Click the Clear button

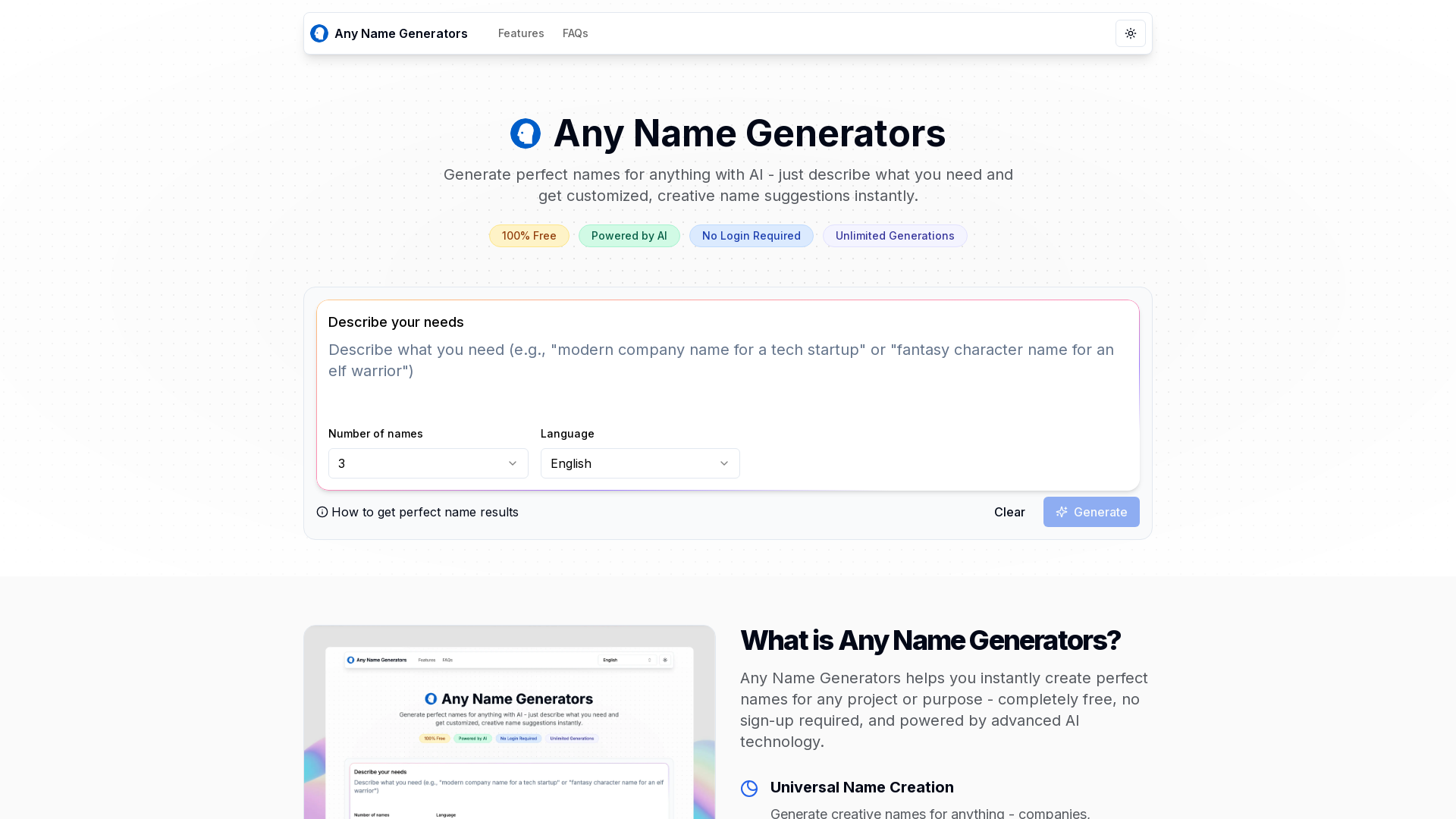click(x=1009, y=512)
